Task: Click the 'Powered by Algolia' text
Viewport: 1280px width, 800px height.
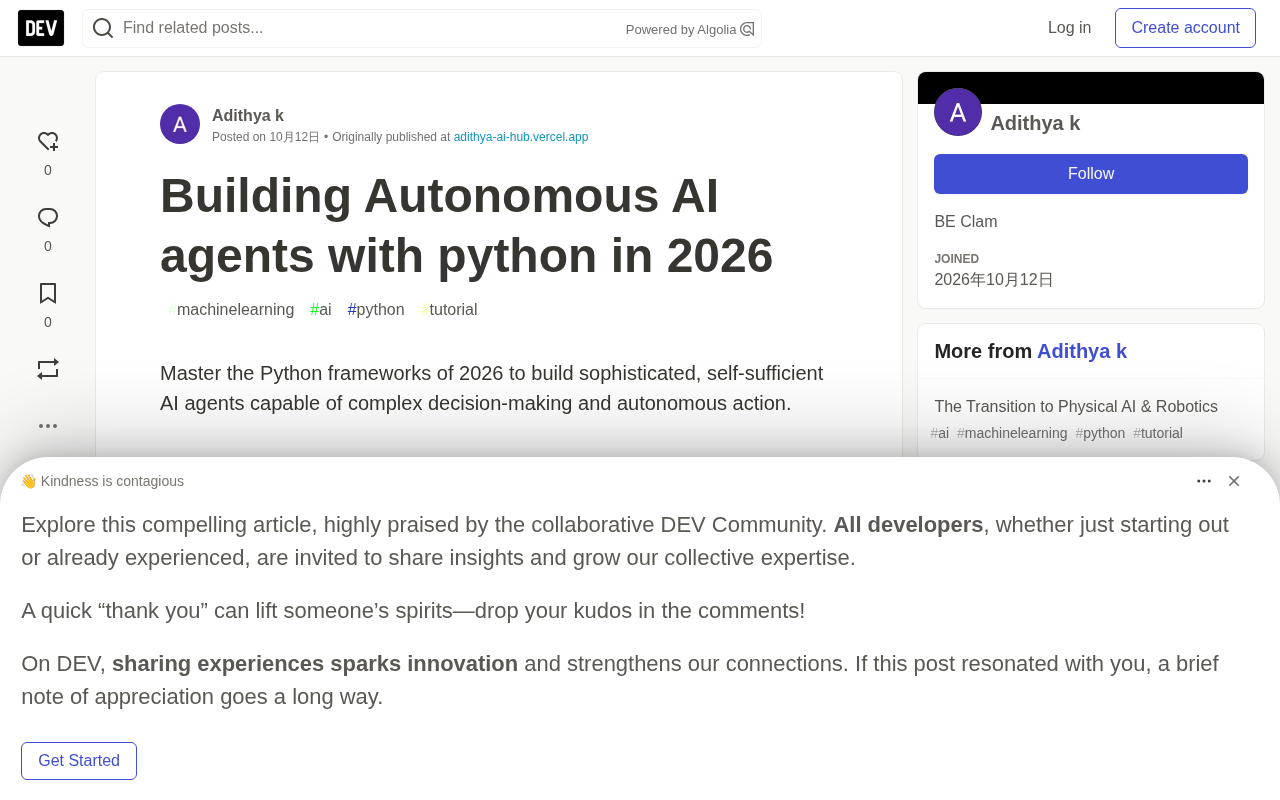Action: (x=681, y=30)
